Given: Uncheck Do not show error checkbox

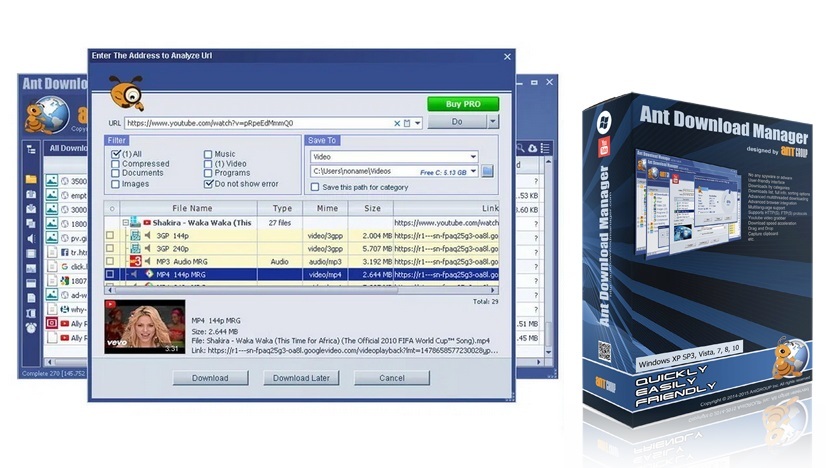Looking at the screenshot, I should 208,184.
